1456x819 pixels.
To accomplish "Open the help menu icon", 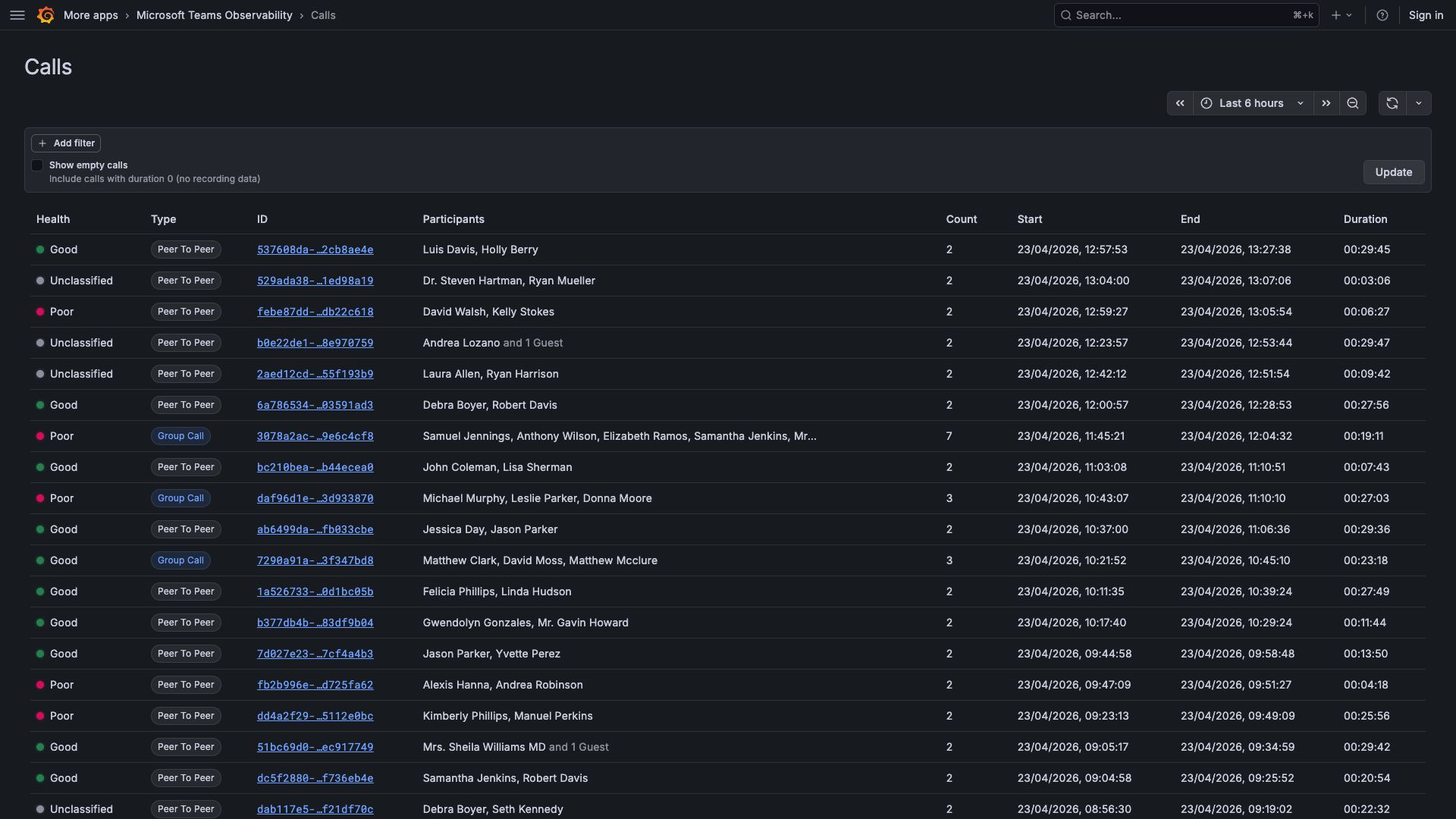I will click(1382, 15).
